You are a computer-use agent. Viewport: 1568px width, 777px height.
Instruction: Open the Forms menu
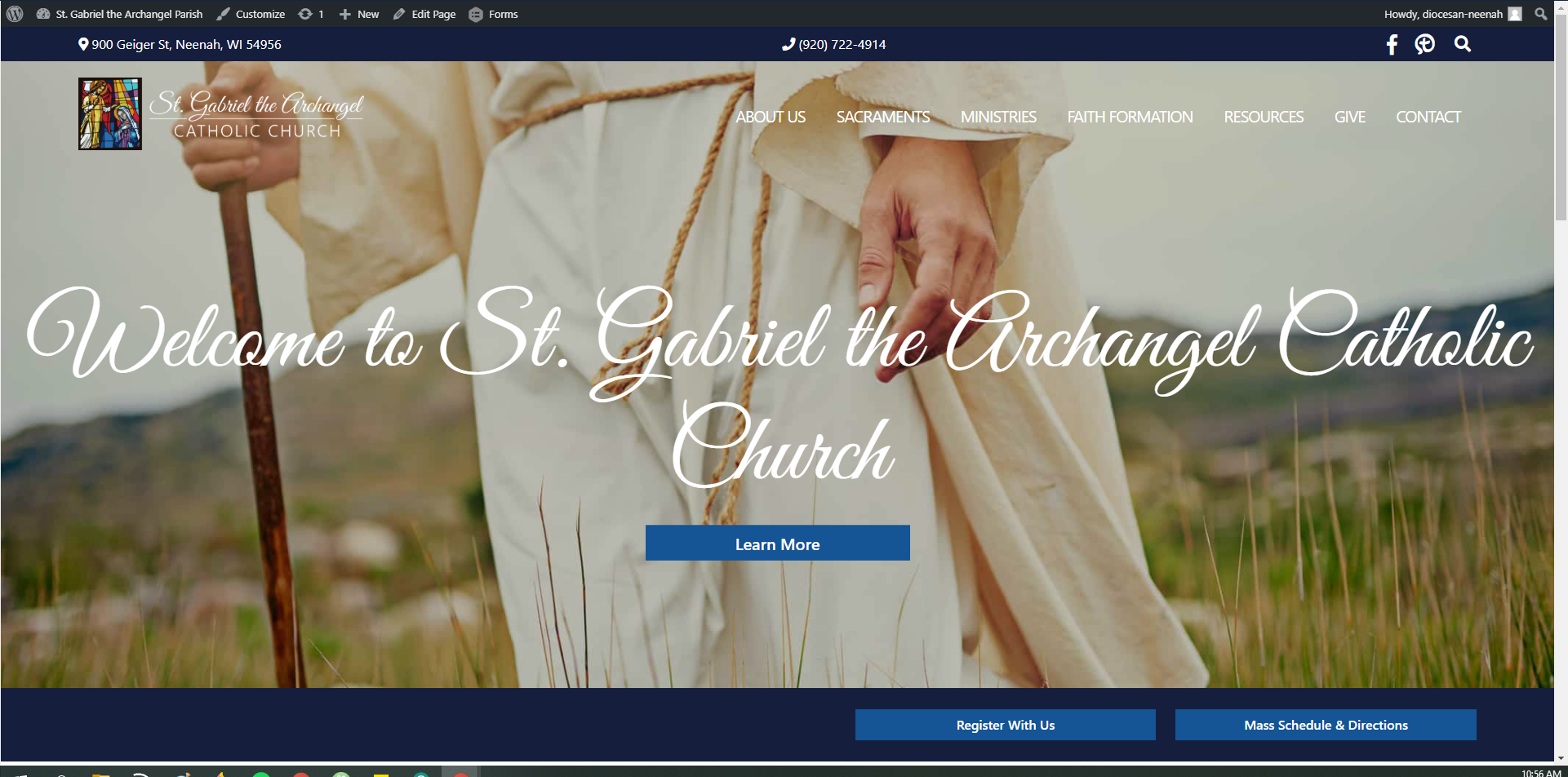(x=503, y=14)
